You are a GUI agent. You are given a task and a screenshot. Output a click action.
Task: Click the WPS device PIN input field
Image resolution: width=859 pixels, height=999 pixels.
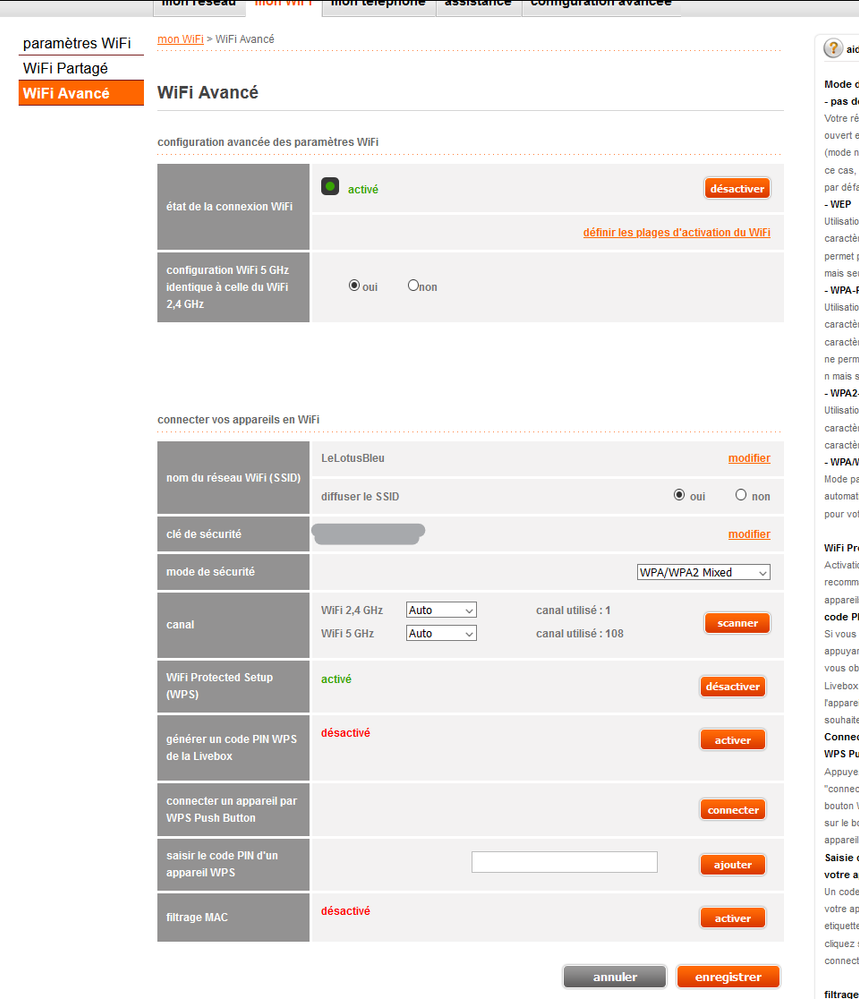tap(565, 862)
